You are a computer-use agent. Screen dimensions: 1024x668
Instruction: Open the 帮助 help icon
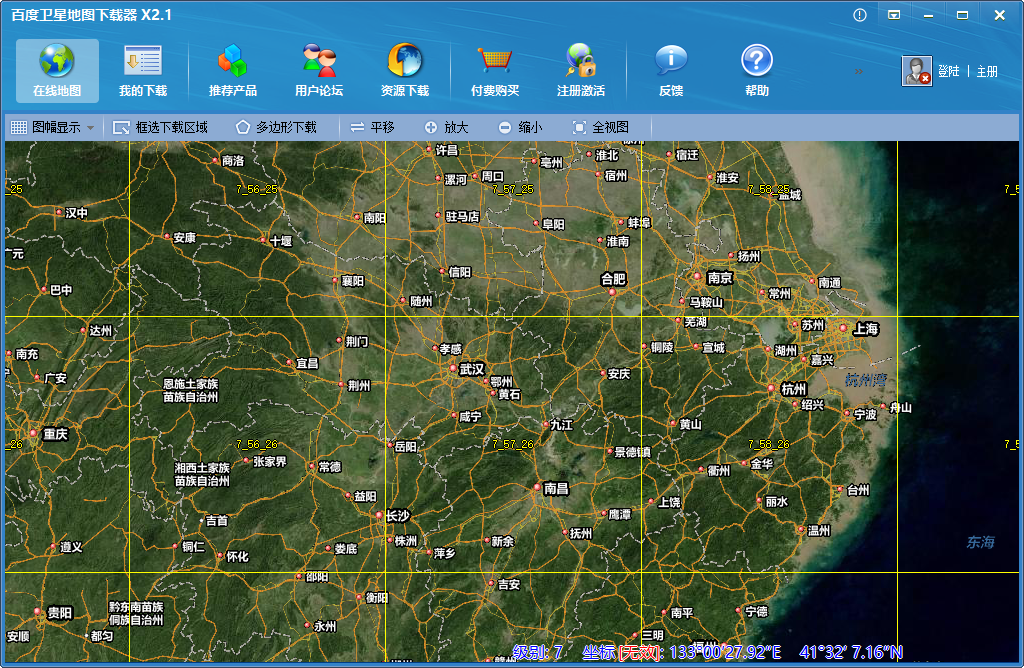point(757,62)
